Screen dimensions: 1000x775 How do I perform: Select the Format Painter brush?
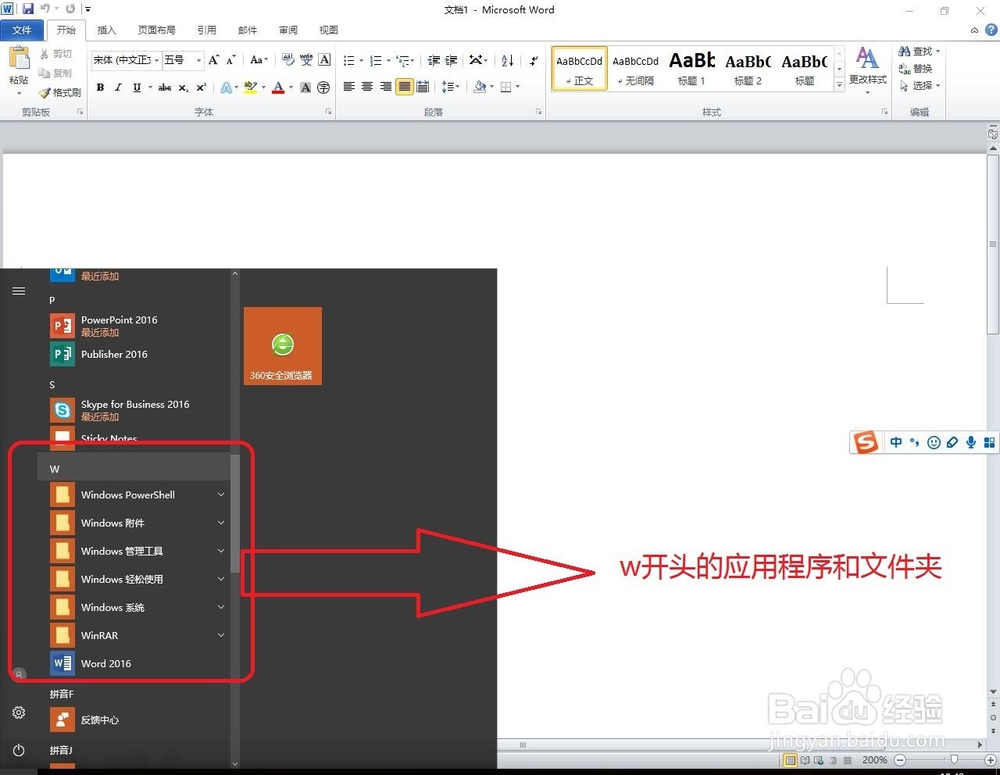point(44,92)
